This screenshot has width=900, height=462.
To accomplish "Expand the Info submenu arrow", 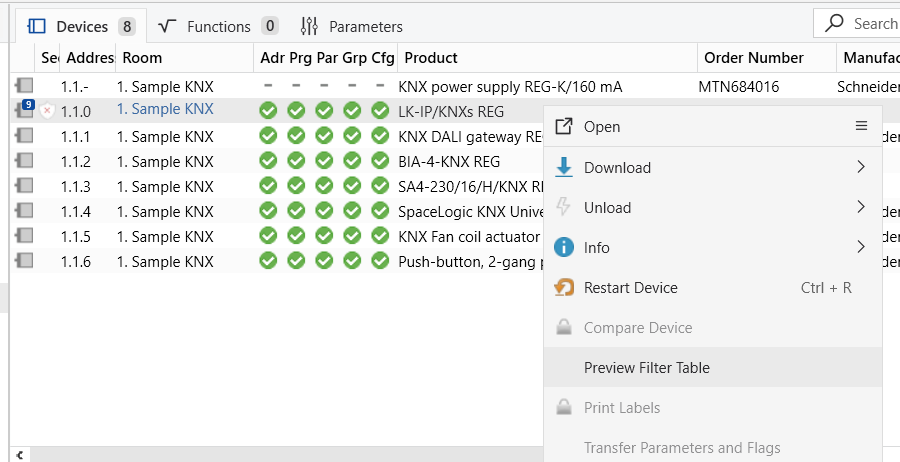I will (861, 247).
